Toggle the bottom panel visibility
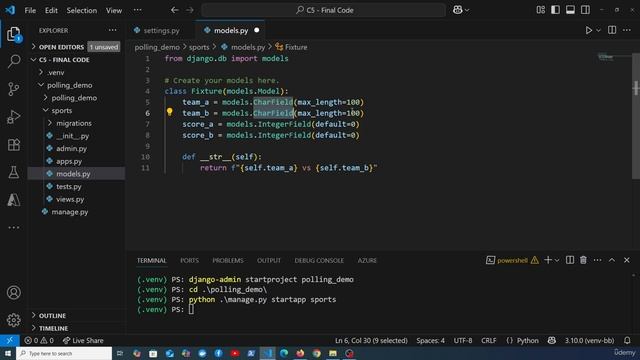The image size is (640, 360). (570, 10)
